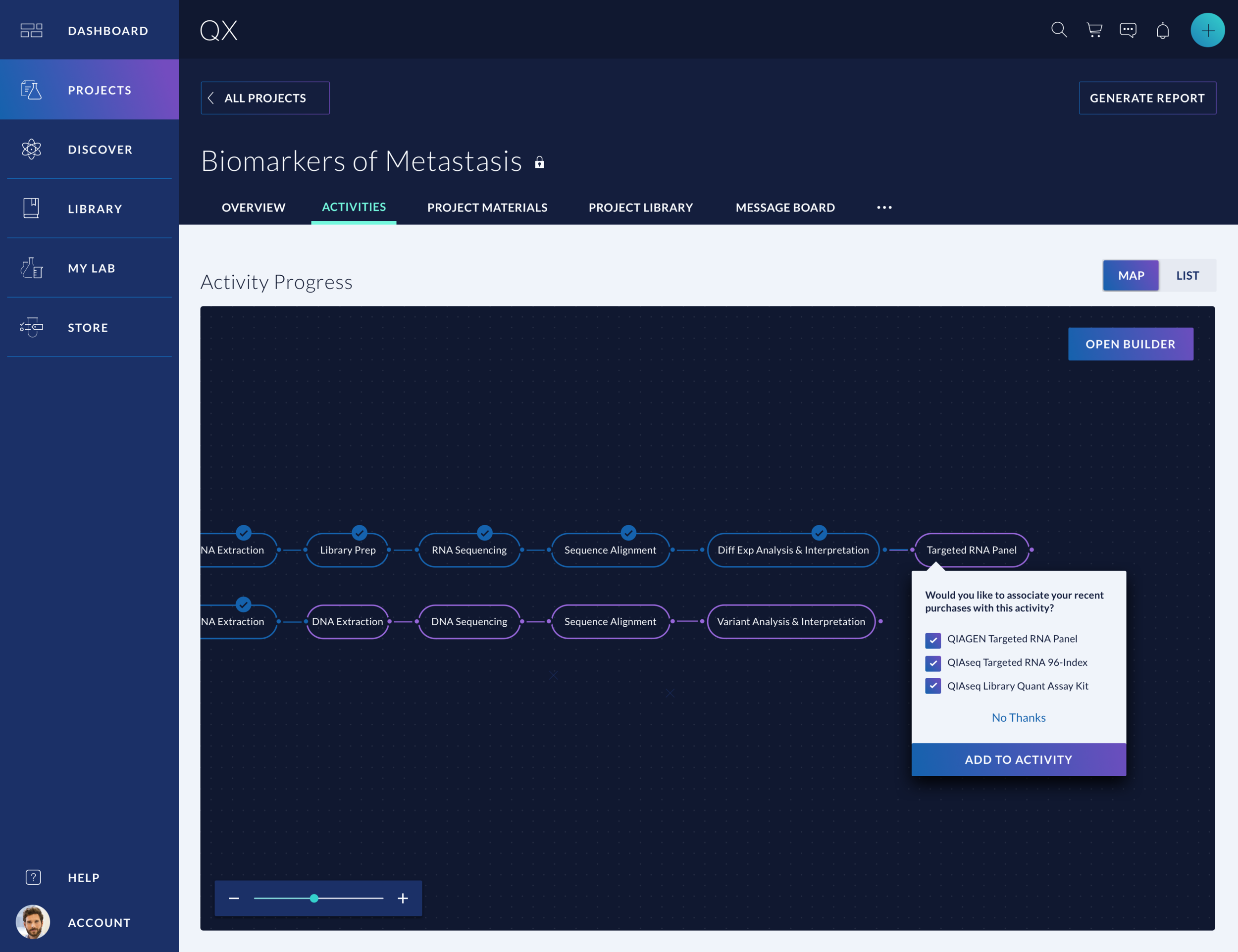Viewport: 1238px width, 952px height.
Task: Expand the more tabs ellipsis menu
Action: pyautogui.click(x=884, y=207)
